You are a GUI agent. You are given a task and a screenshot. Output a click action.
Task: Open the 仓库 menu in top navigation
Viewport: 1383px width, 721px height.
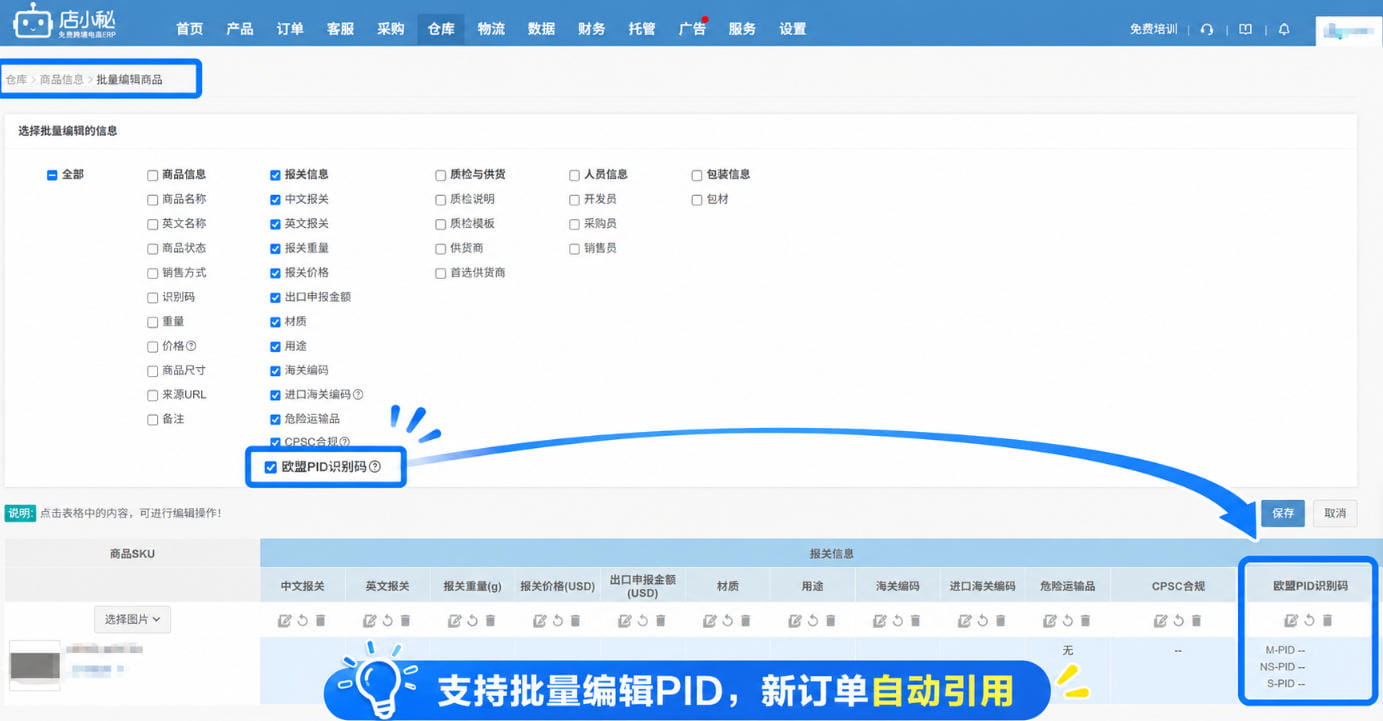(441, 29)
